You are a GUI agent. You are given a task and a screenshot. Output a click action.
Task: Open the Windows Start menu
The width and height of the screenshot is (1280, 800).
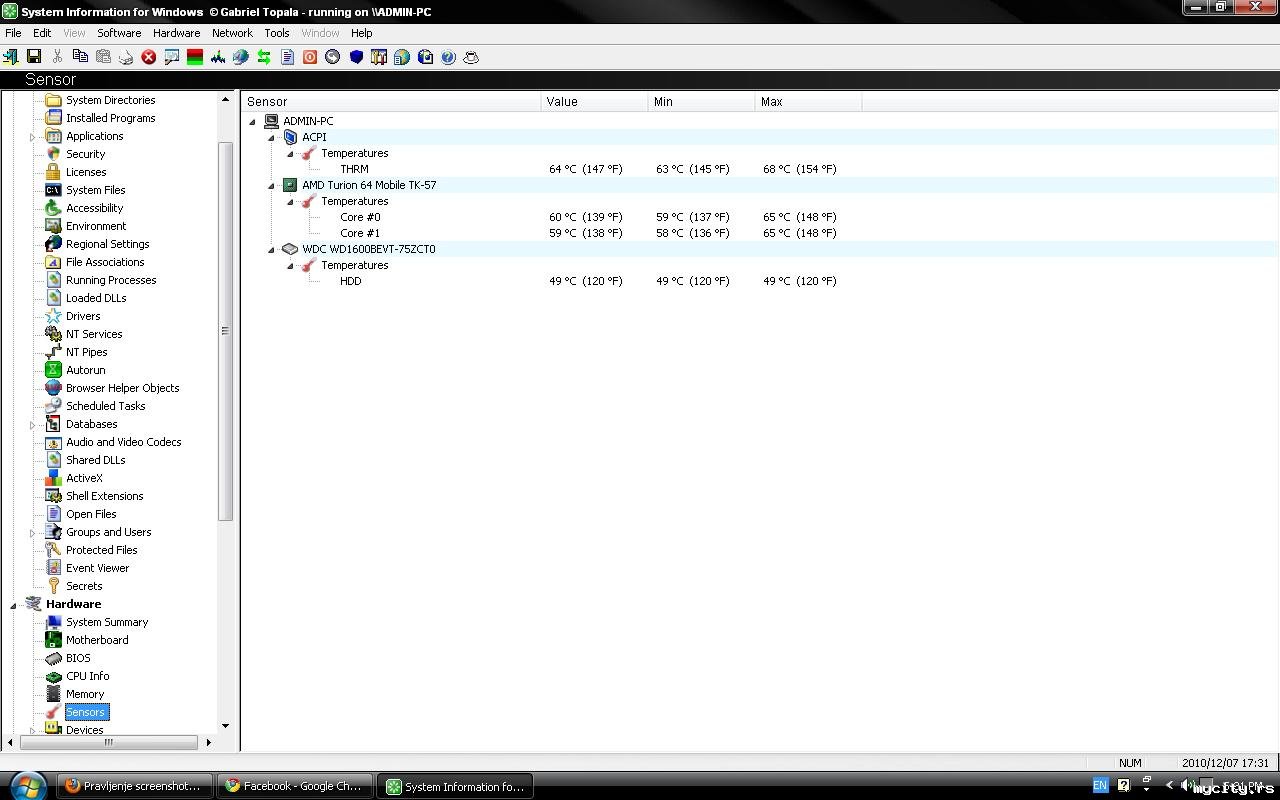[x=27, y=785]
